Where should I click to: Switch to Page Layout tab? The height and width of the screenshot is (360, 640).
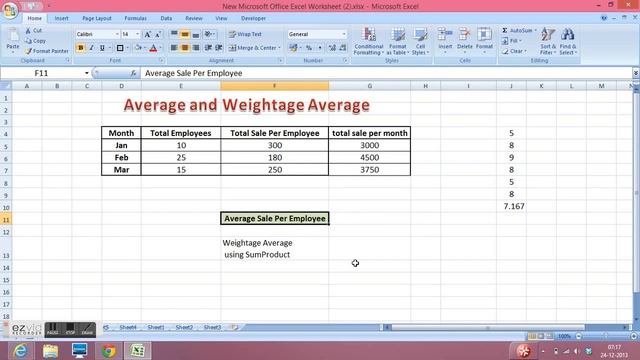coord(97,18)
